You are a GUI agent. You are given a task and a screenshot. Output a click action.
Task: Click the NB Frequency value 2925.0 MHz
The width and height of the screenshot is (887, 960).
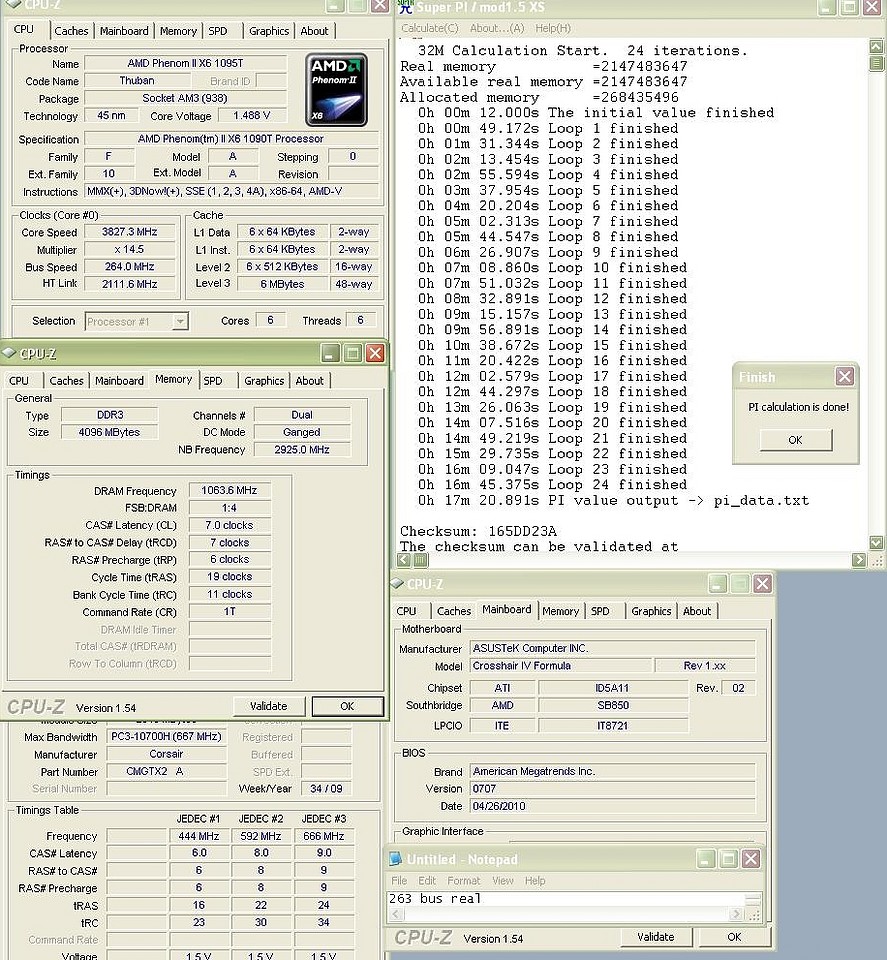[302, 449]
